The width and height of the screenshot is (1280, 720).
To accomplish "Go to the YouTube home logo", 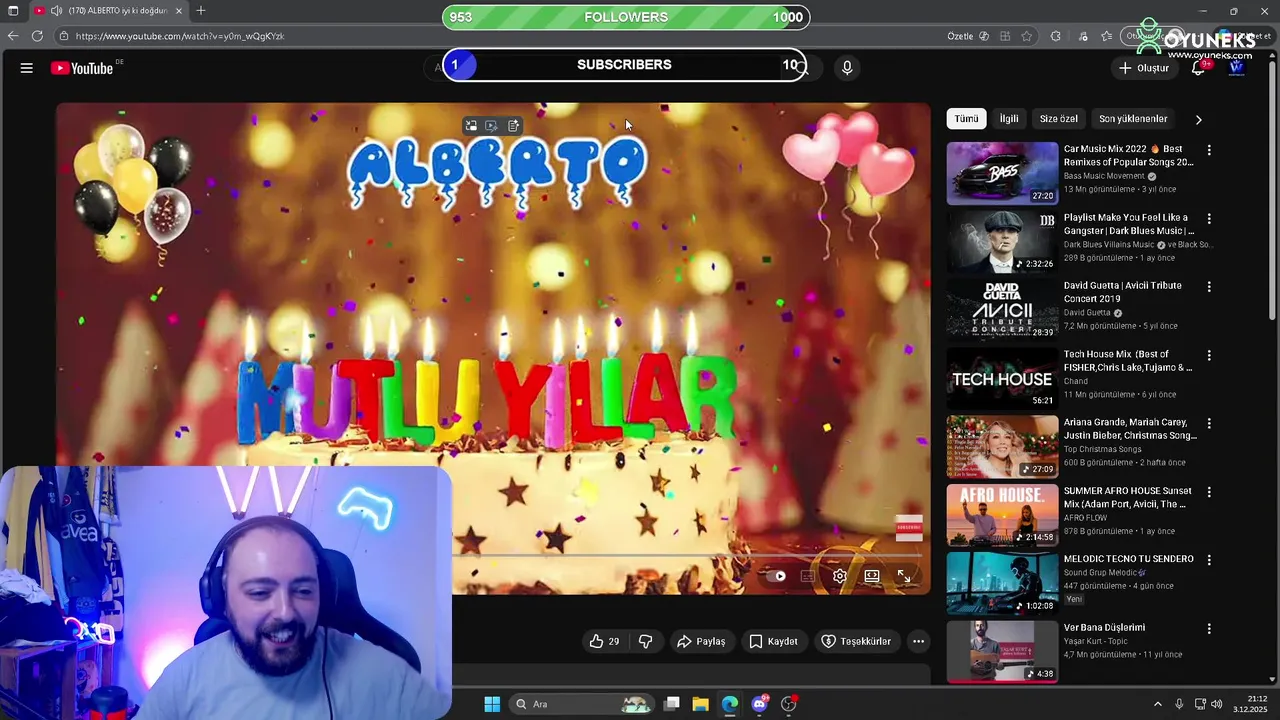I will click(82, 68).
